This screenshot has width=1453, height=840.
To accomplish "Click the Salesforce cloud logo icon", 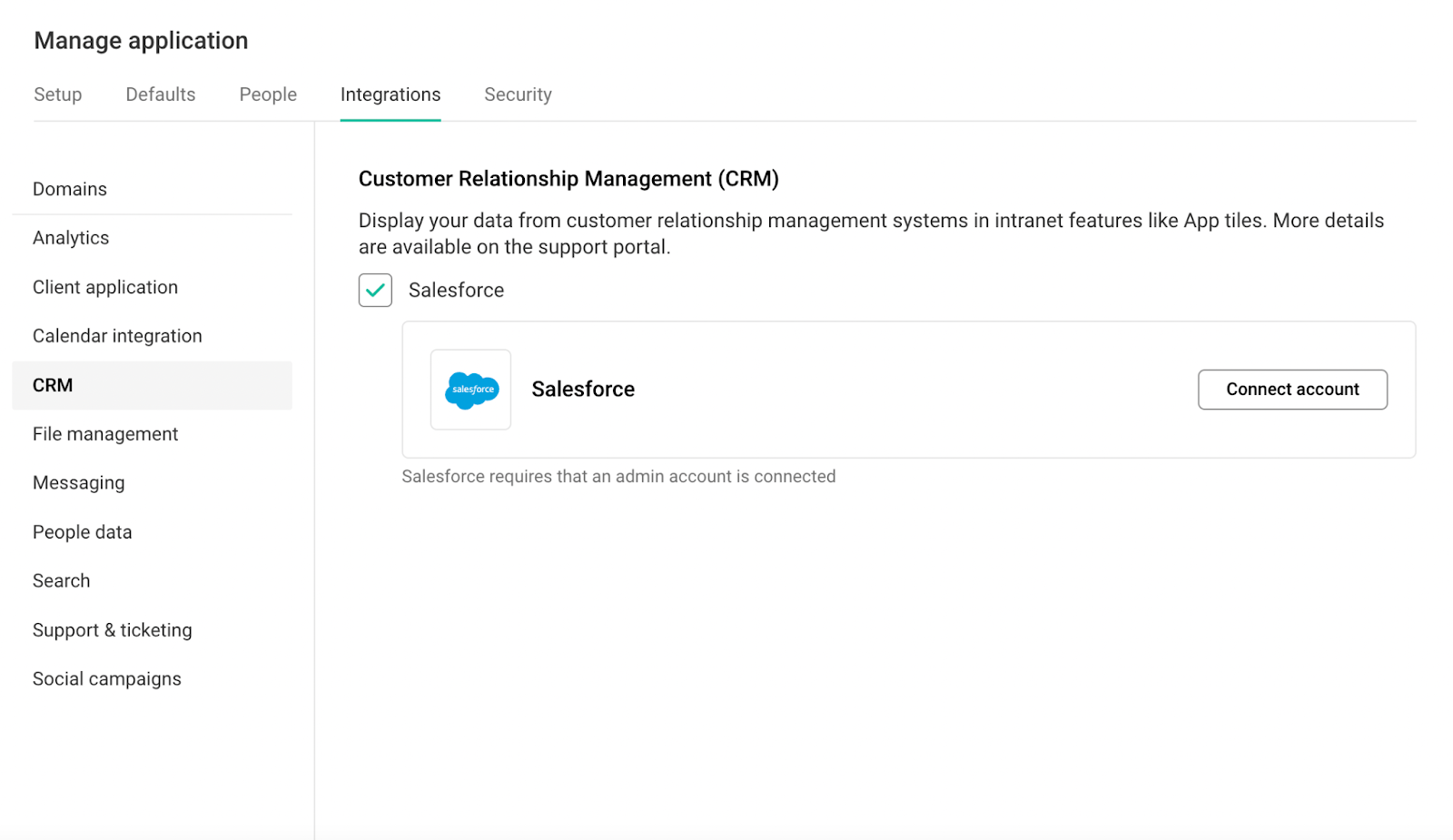I will [470, 390].
